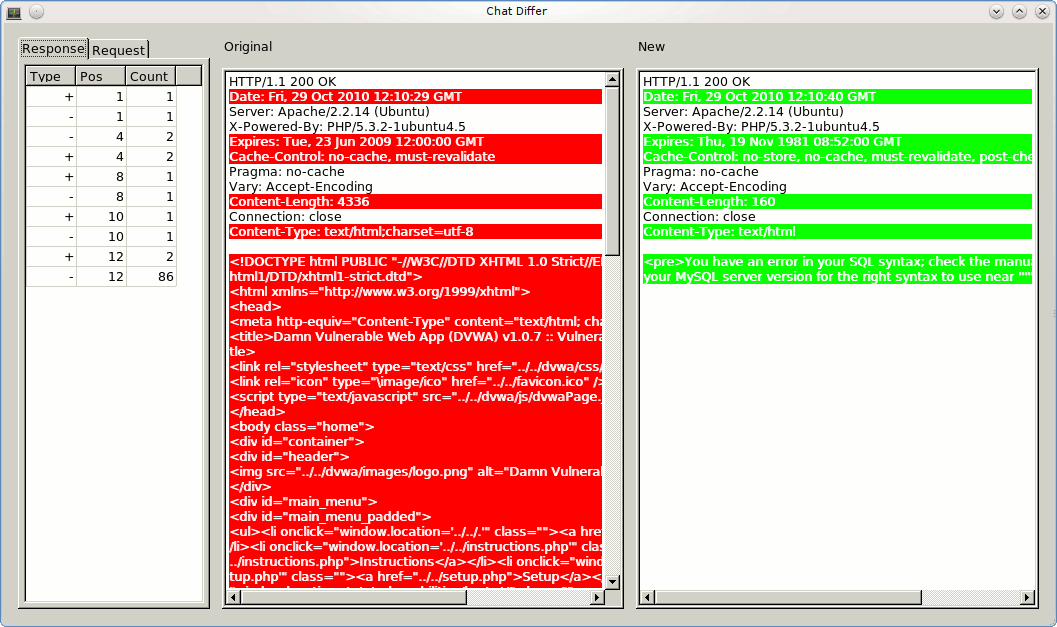1057x627 pixels.
Task: Click the Original pane scroll left arrow
Action: click(x=234, y=598)
